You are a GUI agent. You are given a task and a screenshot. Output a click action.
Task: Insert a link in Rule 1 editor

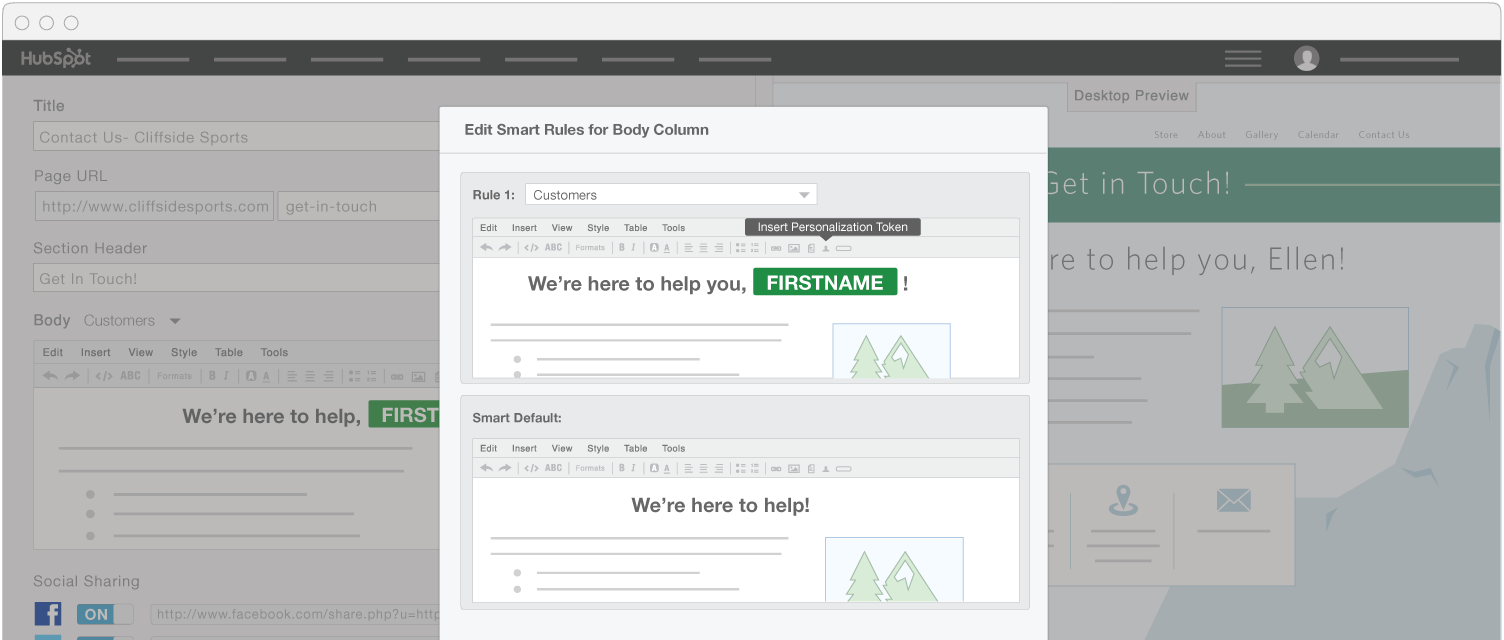[x=776, y=248]
